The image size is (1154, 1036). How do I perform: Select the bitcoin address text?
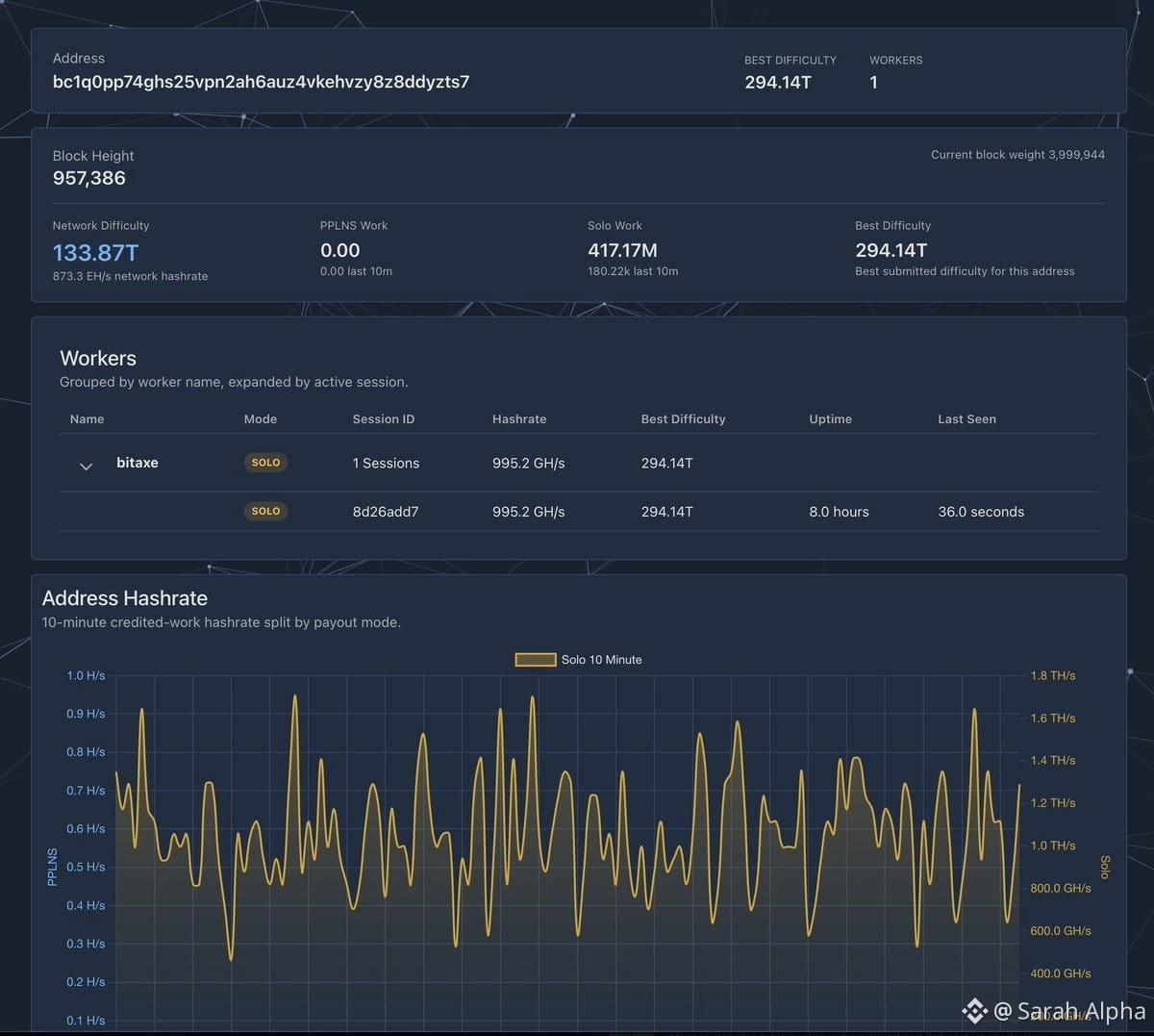pos(261,82)
